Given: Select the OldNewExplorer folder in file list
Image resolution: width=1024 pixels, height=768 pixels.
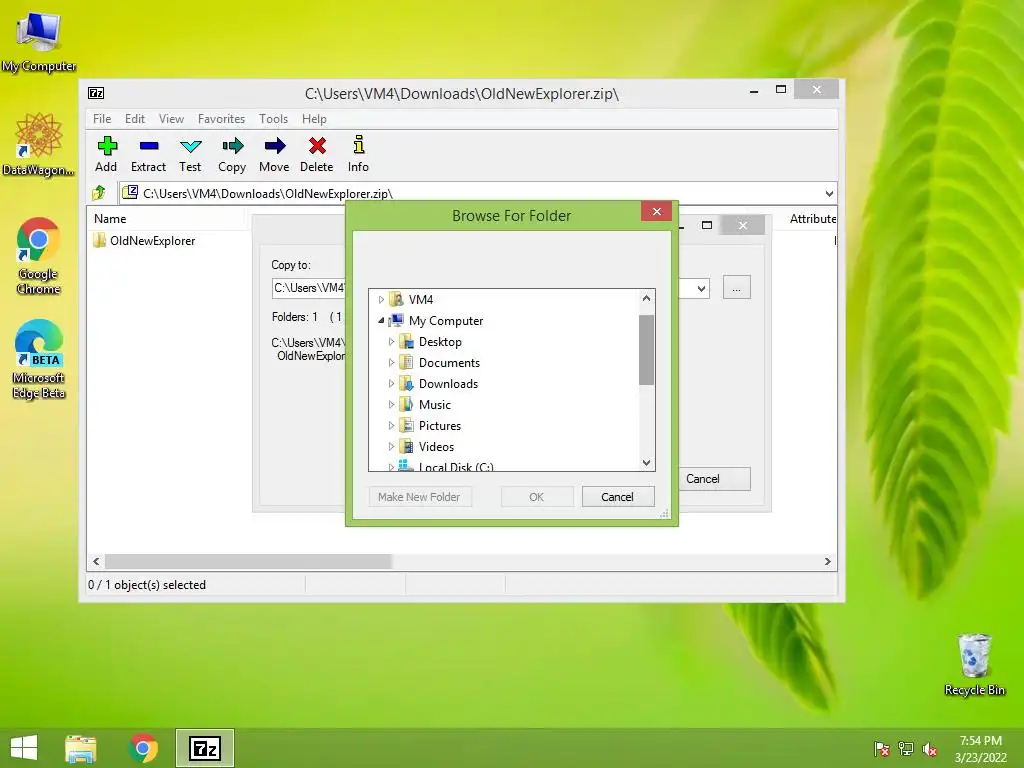Looking at the screenshot, I should [144, 240].
